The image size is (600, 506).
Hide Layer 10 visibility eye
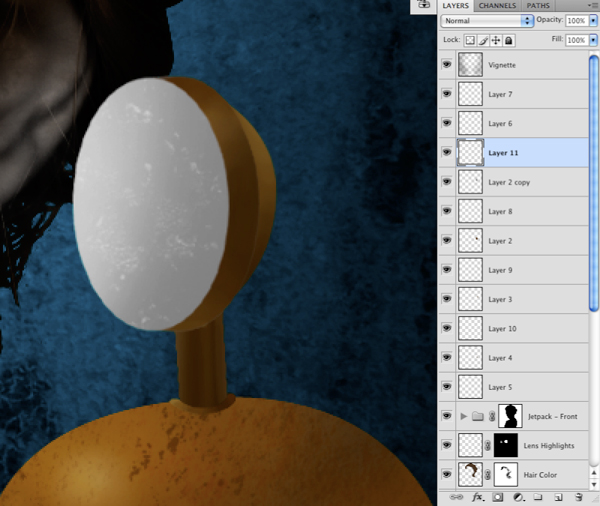click(x=447, y=328)
